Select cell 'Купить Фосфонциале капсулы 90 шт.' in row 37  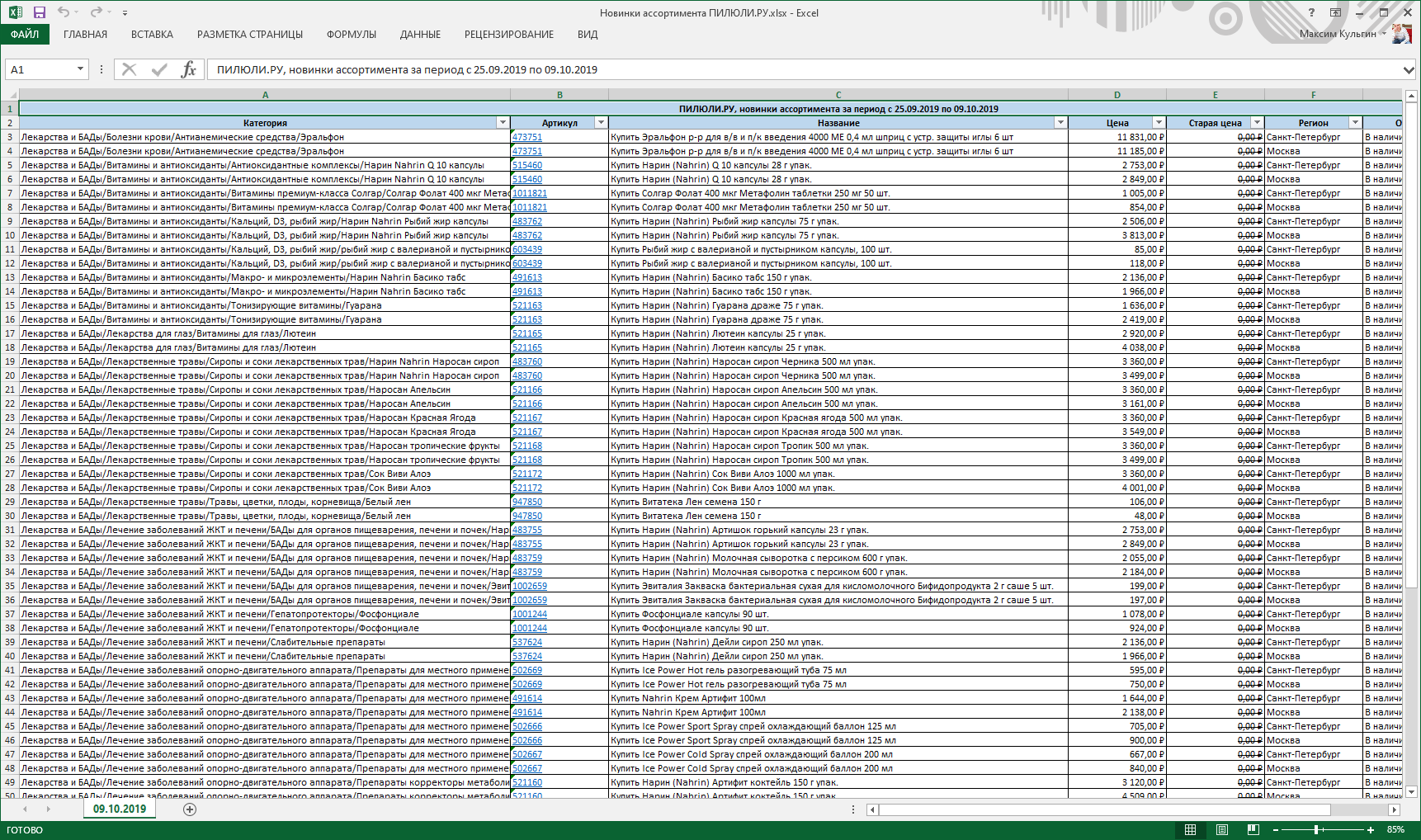pyautogui.click(x=838, y=614)
